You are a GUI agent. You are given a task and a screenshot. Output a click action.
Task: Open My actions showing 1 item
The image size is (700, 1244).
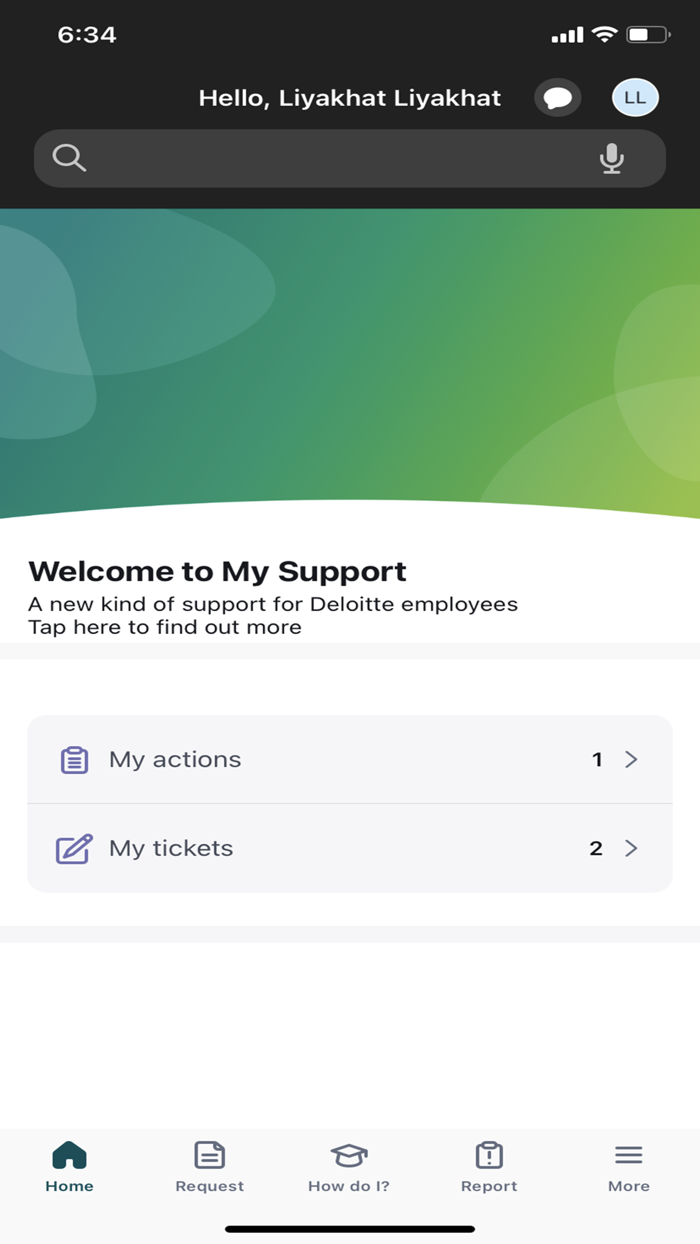coord(350,759)
